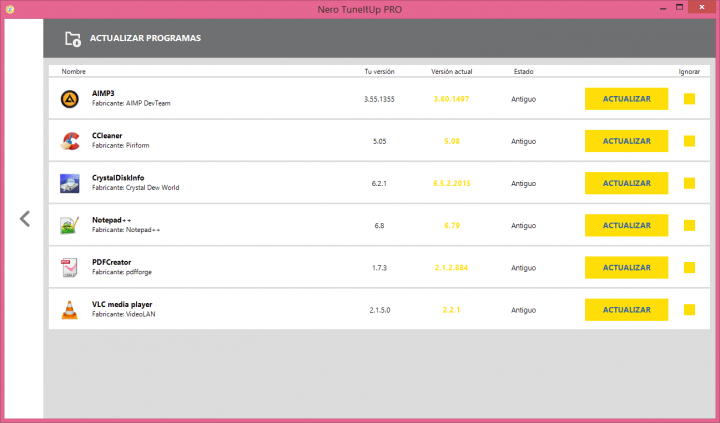Click current version 3.60.1497
Viewport: 720px width, 423px height.
451,99
